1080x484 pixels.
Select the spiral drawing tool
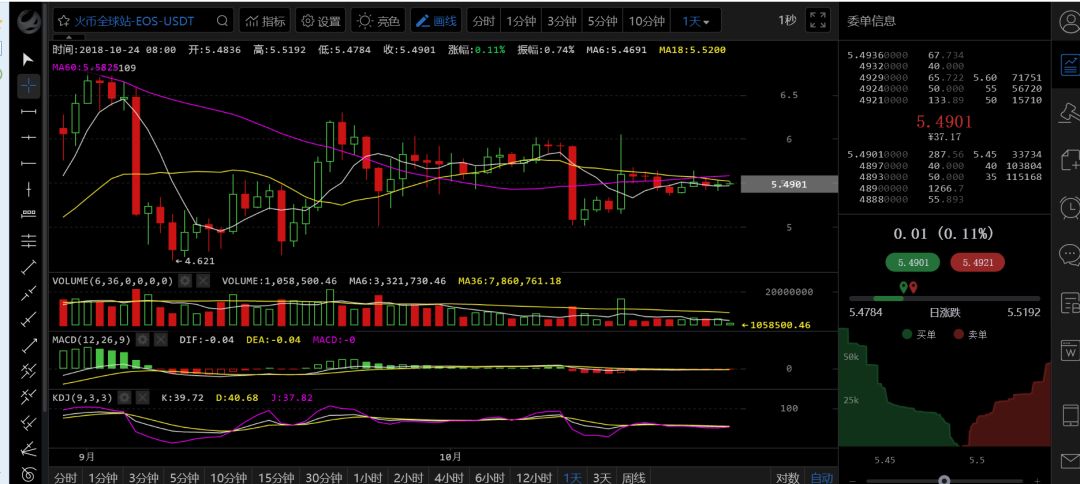pyautogui.click(x=28, y=474)
